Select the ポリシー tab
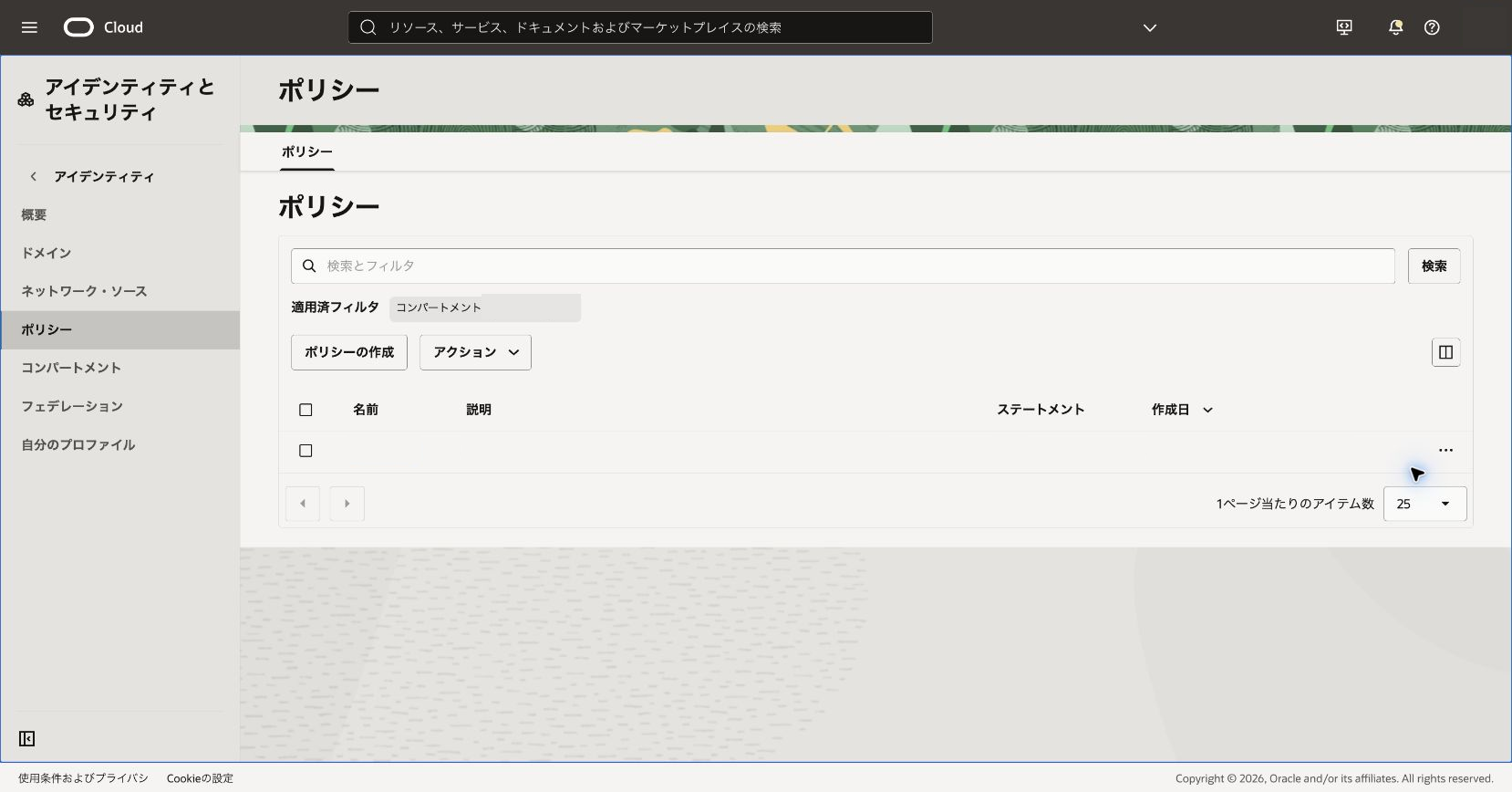 point(307,151)
